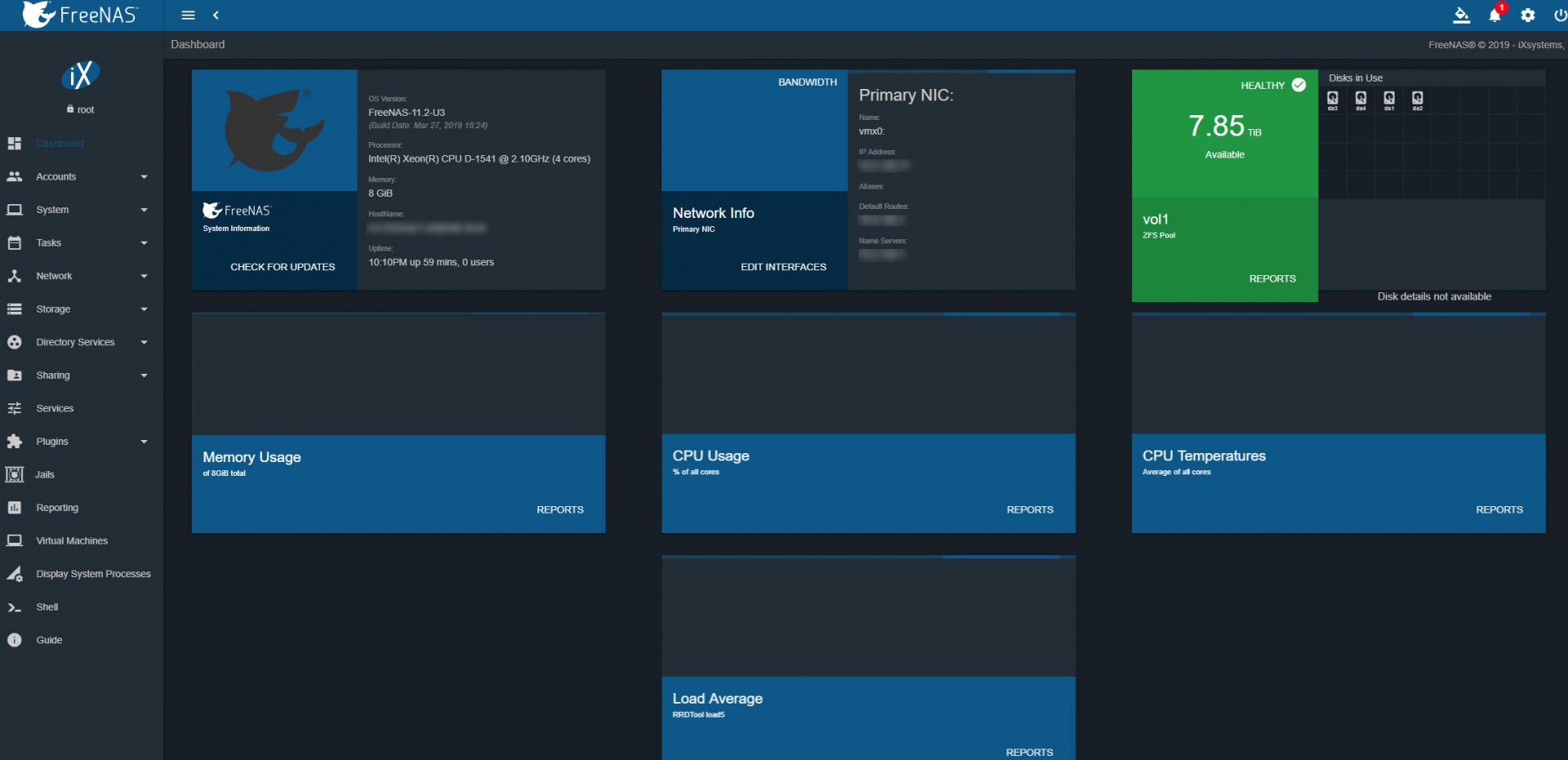Select disk da4 in Disks in Use
This screenshot has height=760, width=1568.
(1361, 100)
